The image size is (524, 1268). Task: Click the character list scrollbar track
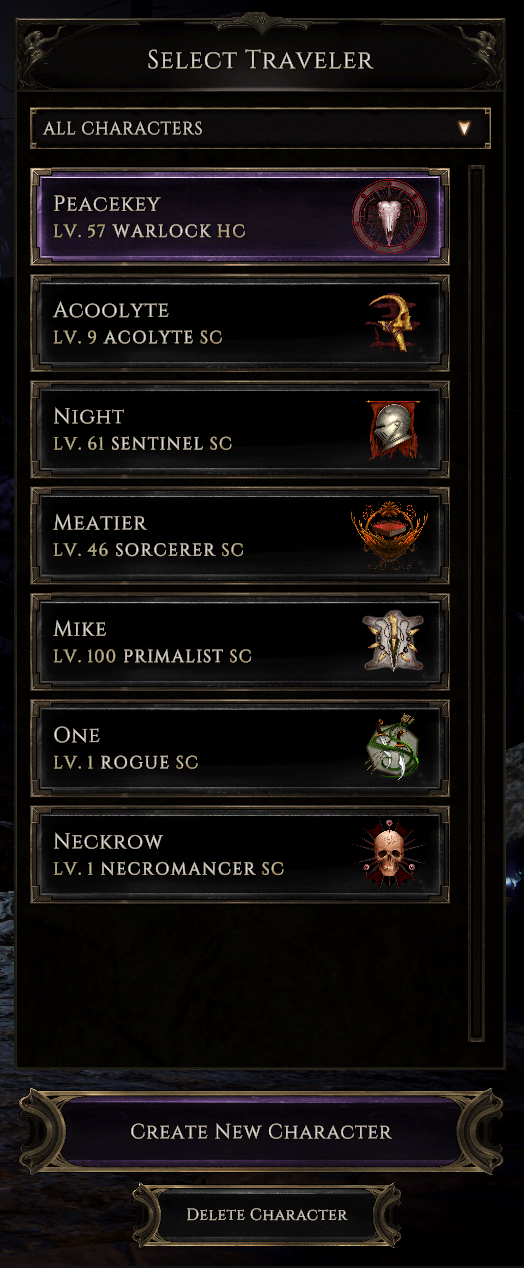point(477,604)
